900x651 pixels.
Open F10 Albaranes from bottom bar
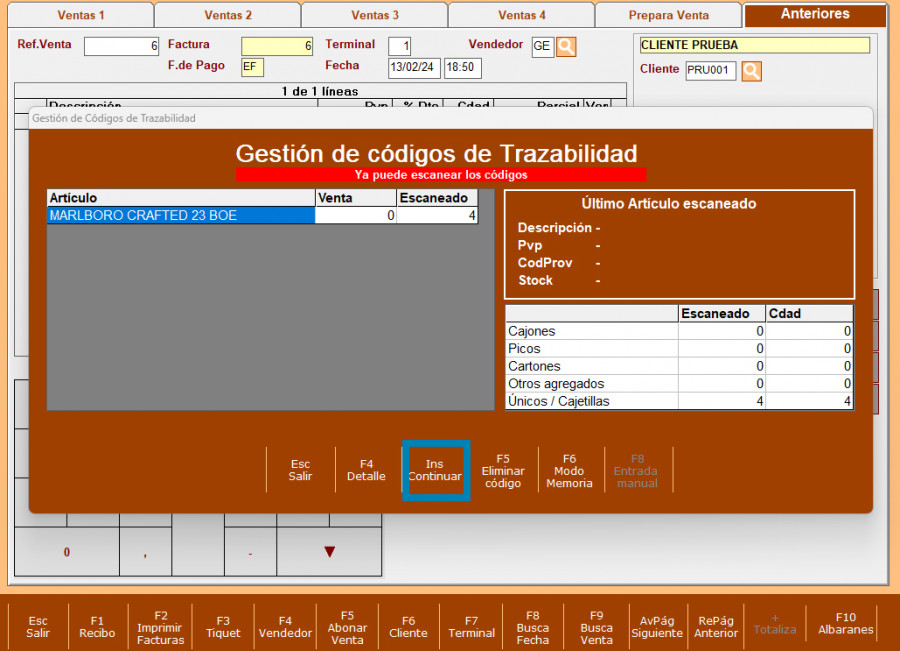pyautogui.click(x=846, y=624)
